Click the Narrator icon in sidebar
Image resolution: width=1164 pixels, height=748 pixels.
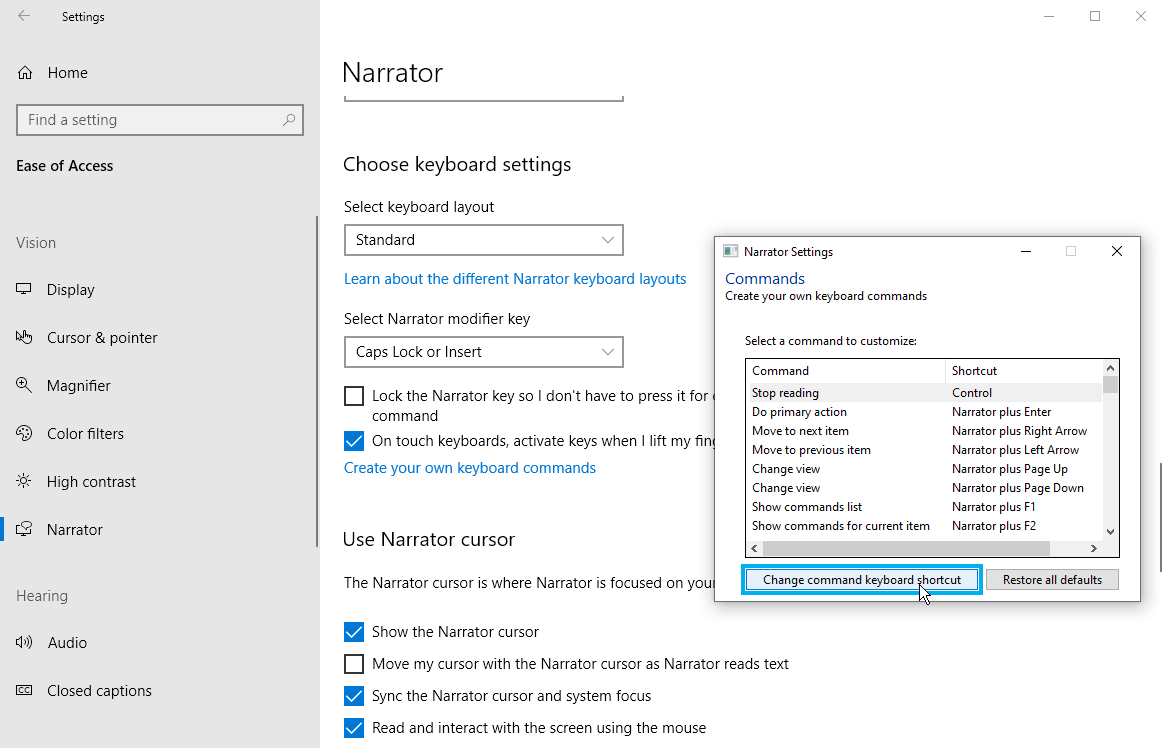(24, 529)
